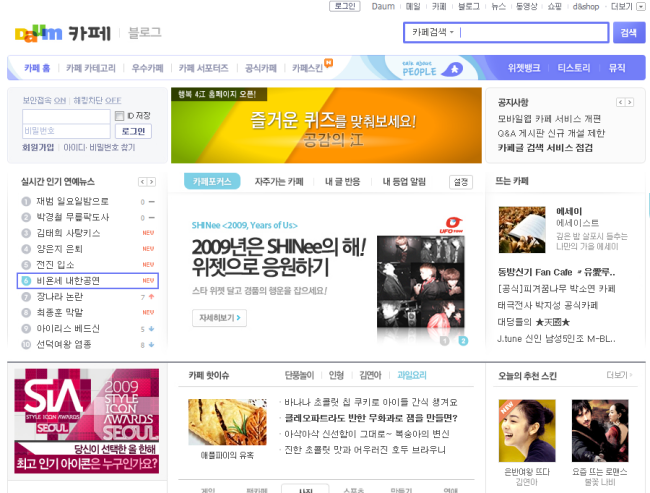Image resolution: width=650 pixels, height=493 pixels.
Task: Select 과일요리 hot issue keyword
Action: click(412, 375)
